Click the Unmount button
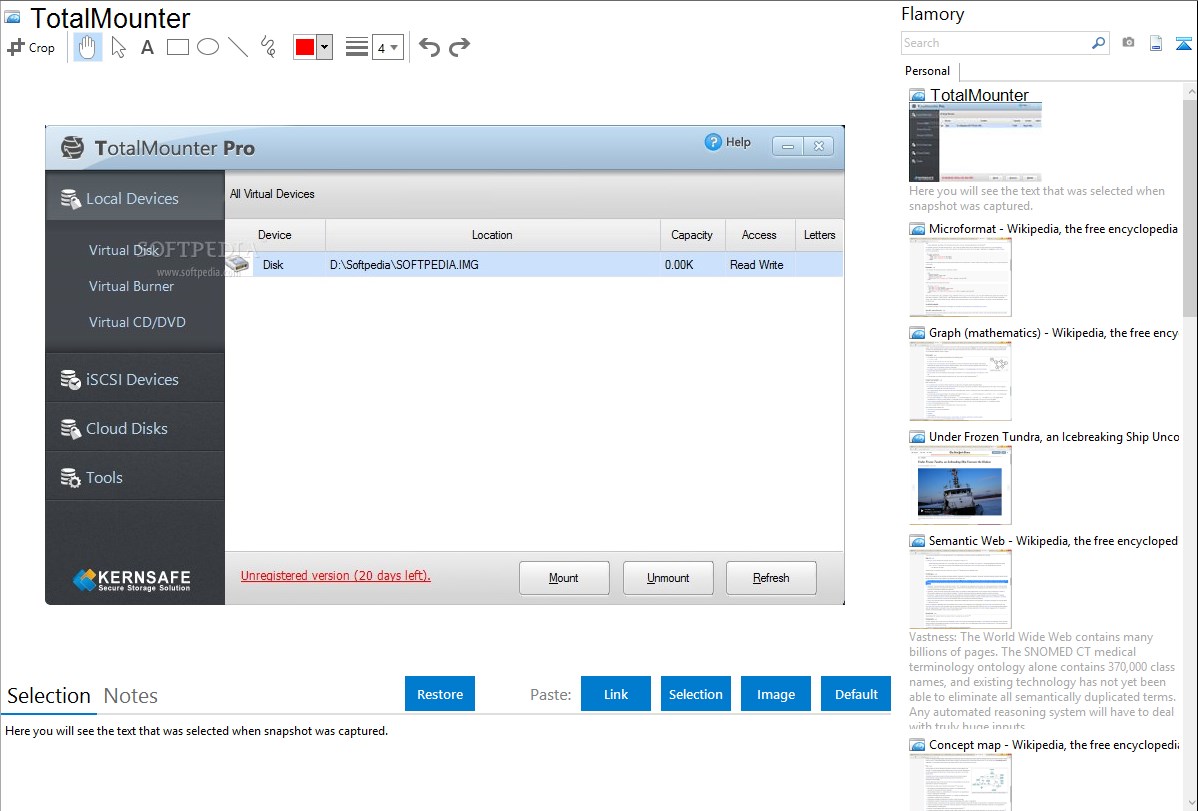 (x=668, y=578)
